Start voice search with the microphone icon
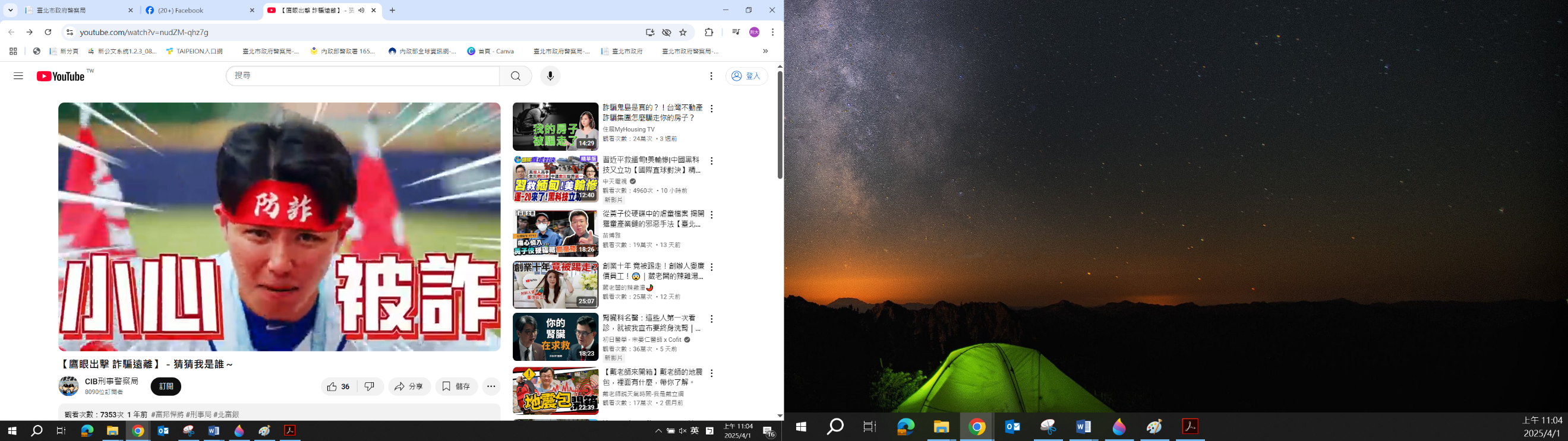Screen dimensions: 1568x441 click(550, 76)
